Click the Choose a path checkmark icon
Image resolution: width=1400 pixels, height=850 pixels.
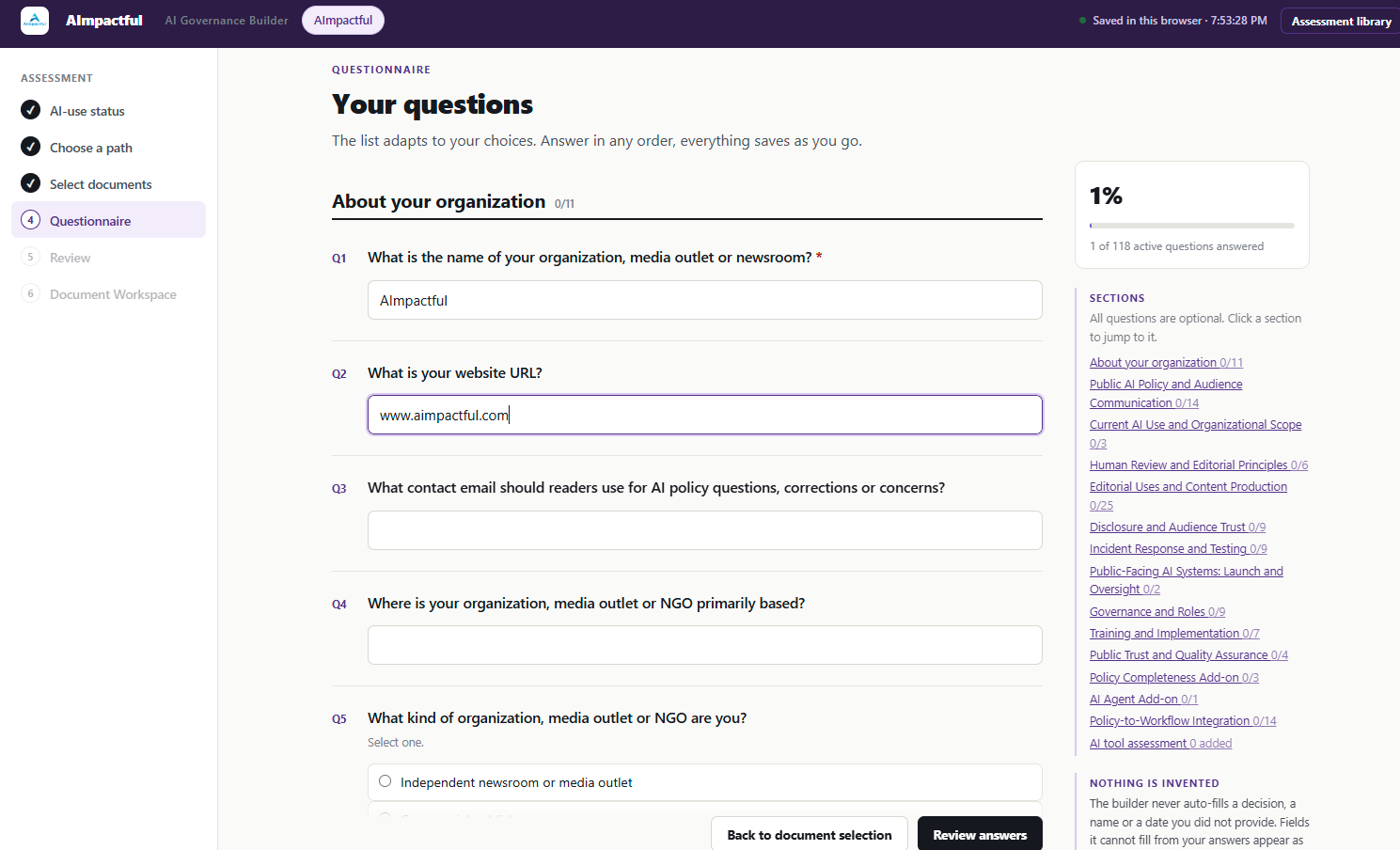point(31,147)
